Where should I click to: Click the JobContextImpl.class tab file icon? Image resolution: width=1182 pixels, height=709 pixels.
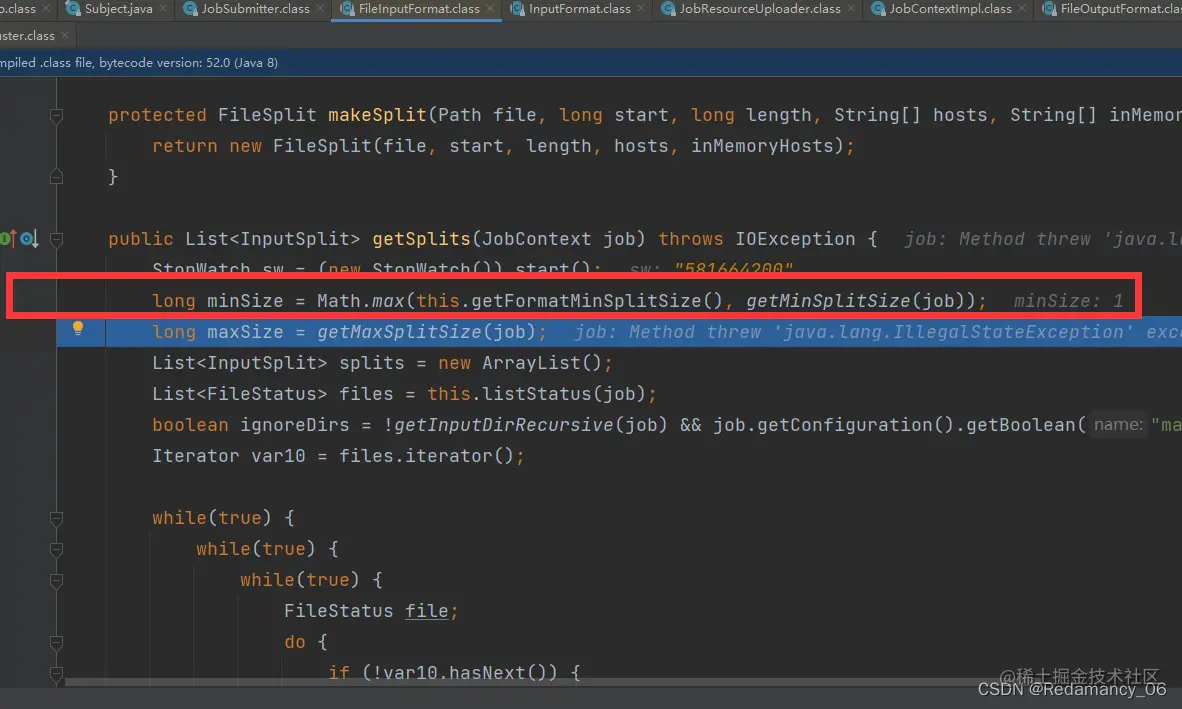[x=878, y=8]
